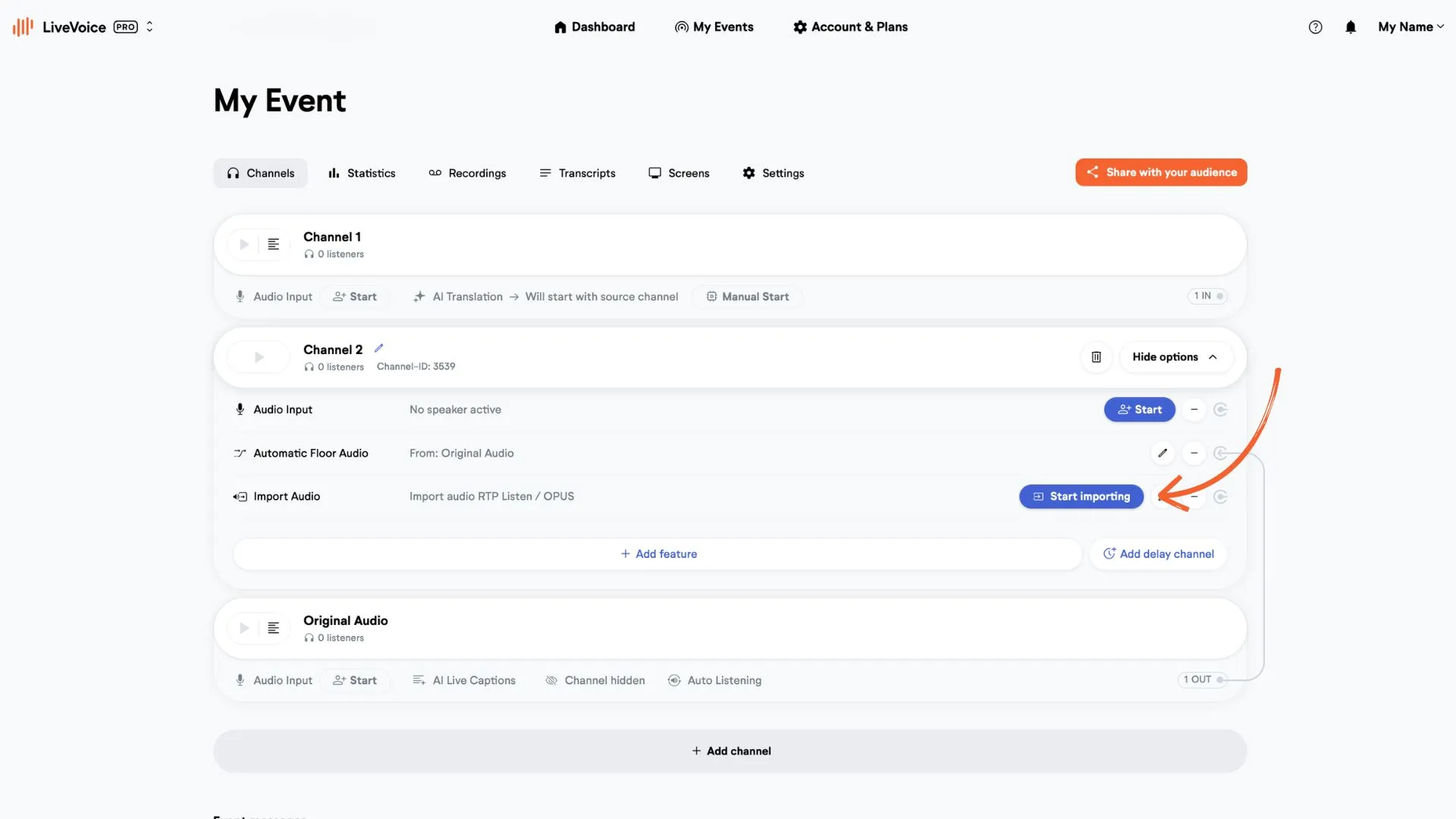Click the 1 OUT connection badge

(1202, 679)
